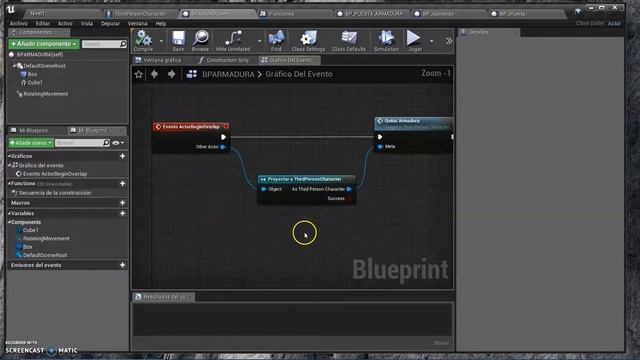Viewport: 640px width, 360px height.
Task: Open Jugar play options dropdown arrow
Action: pos(431,41)
